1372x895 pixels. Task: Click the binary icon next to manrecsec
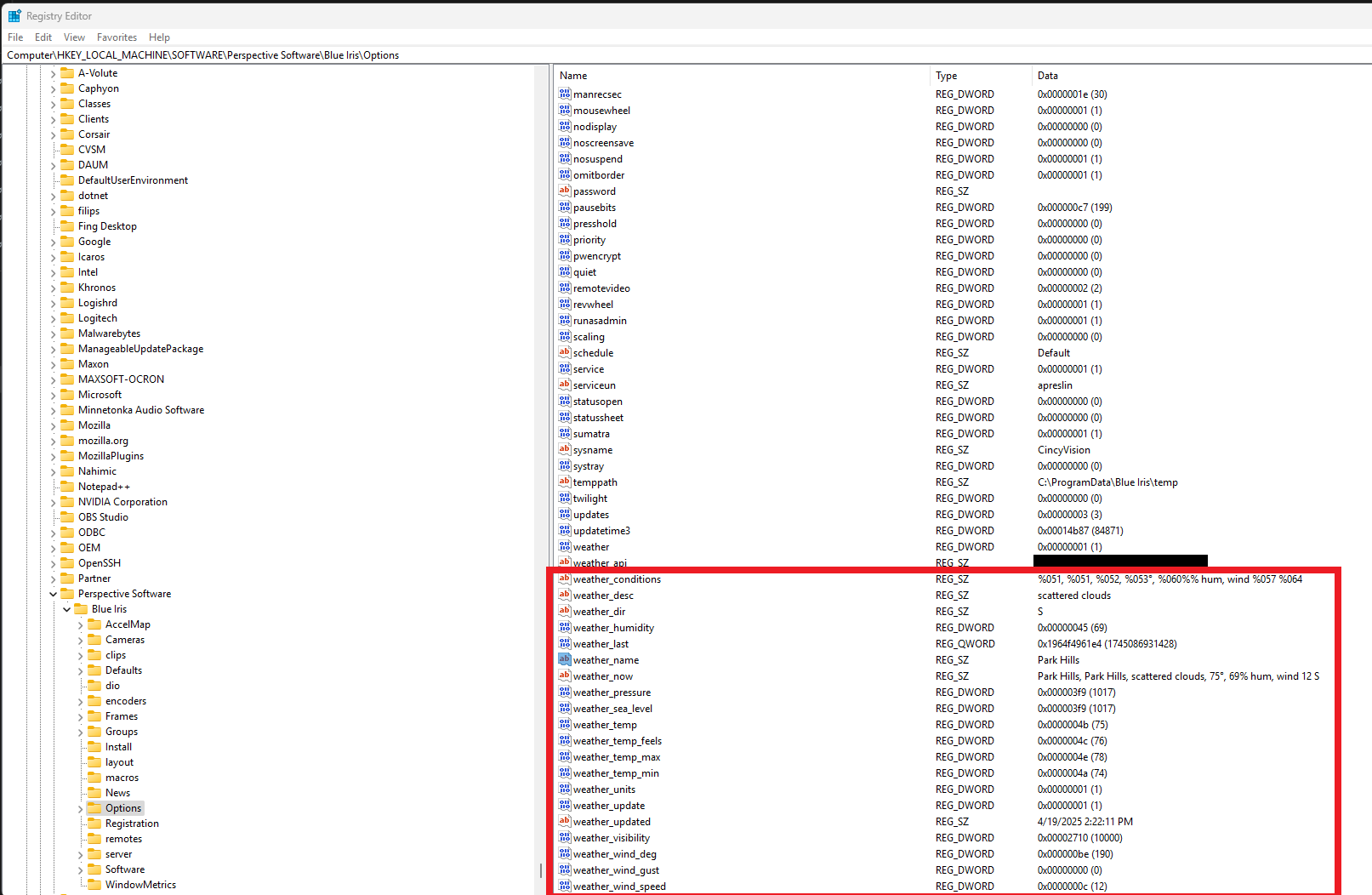pyautogui.click(x=565, y=94)
